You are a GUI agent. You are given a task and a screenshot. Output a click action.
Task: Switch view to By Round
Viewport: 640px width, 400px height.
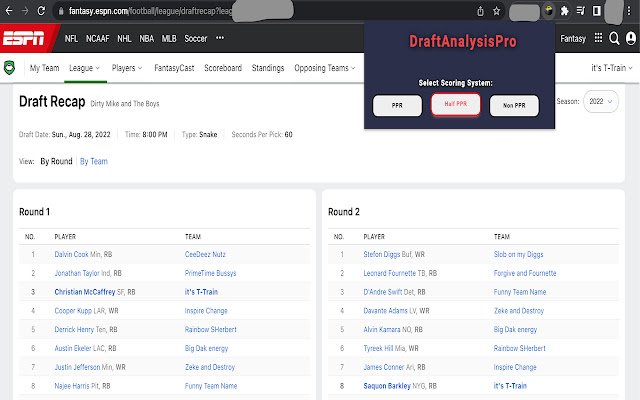pos(56,161)
